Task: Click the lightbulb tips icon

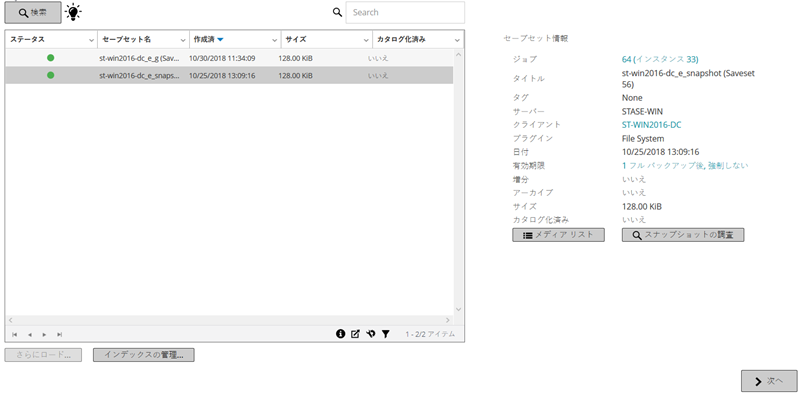Action: point(73,12)
